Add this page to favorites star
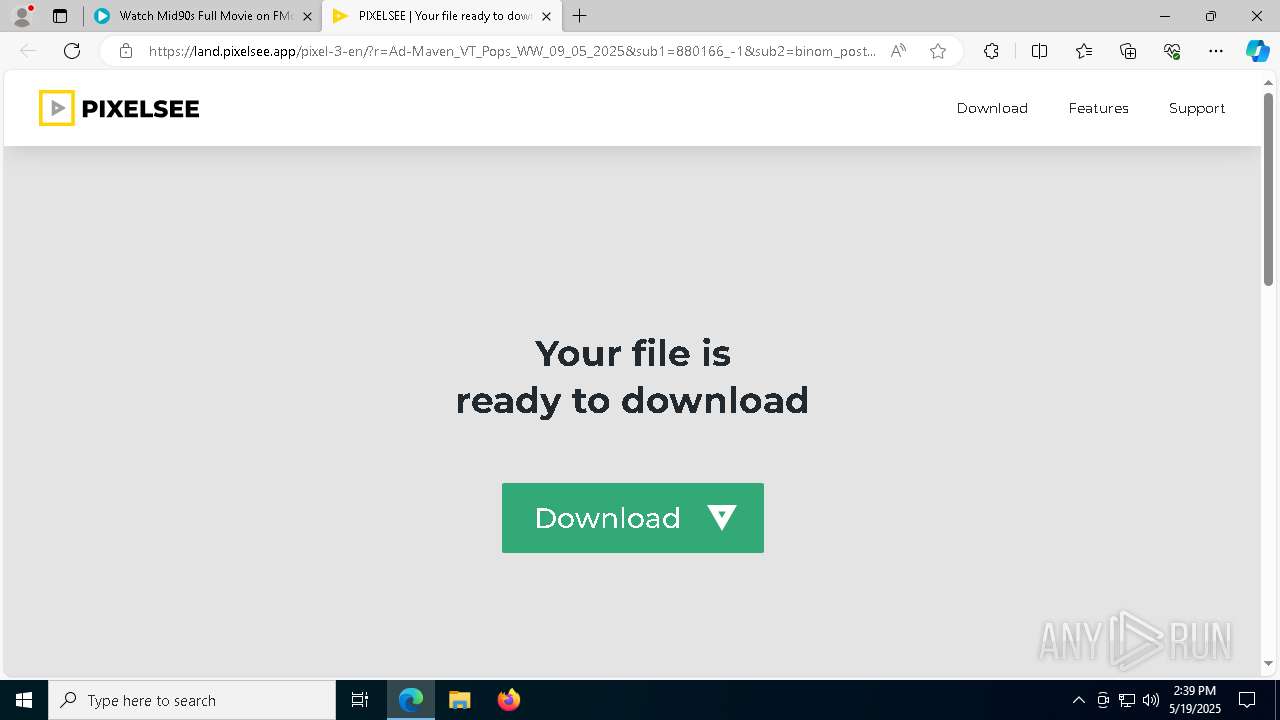 938,51
